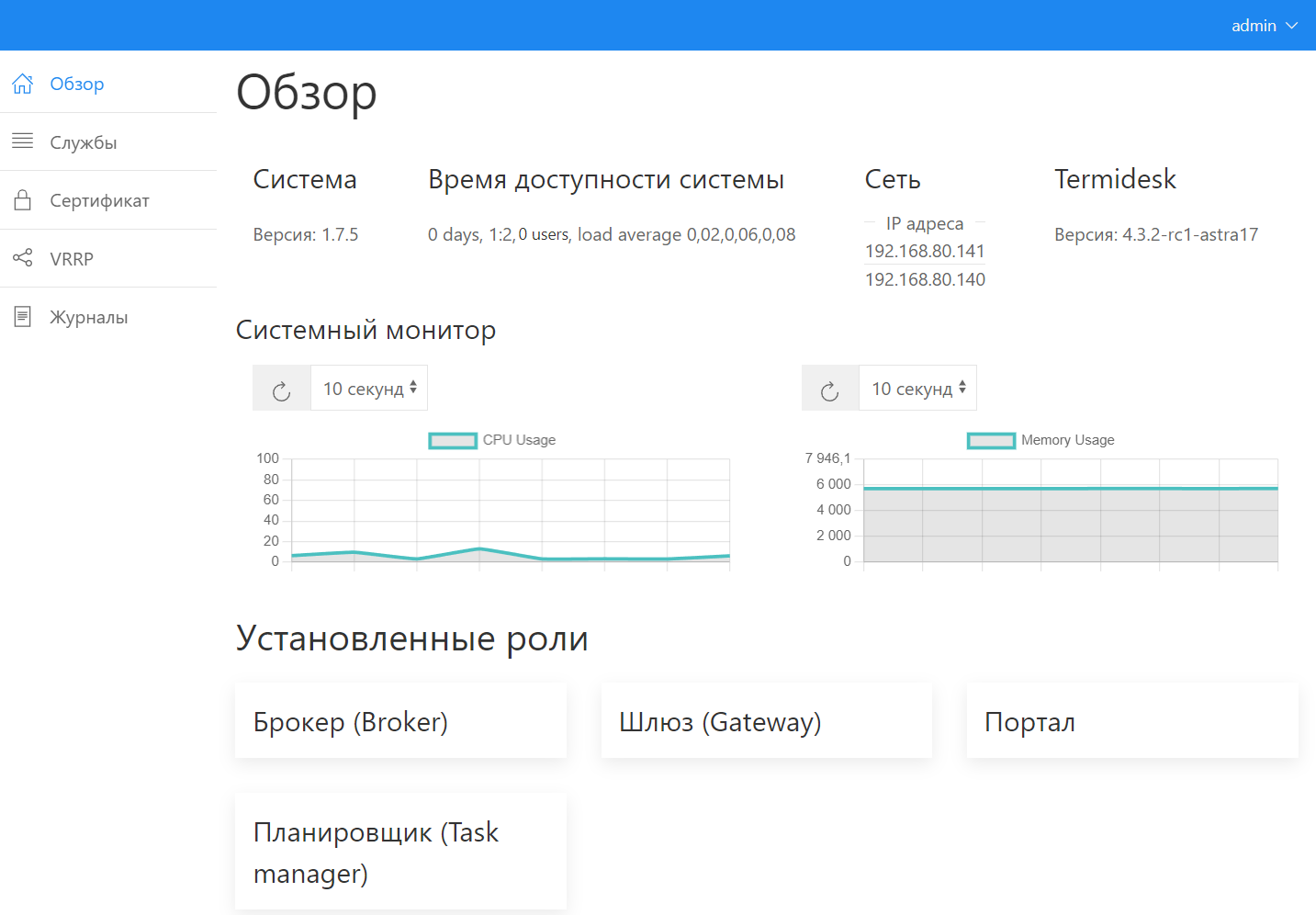Click the CPU Usage legend color box
1316x915 pixels.
(x=453, y=441)
